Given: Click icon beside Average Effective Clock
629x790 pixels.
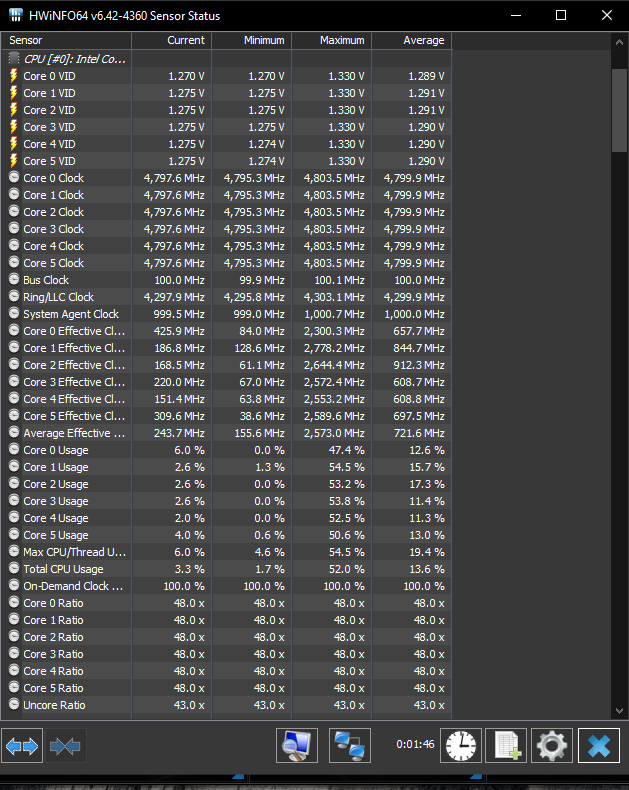Looking at the screenshot, I should click(x=14, y=432).
